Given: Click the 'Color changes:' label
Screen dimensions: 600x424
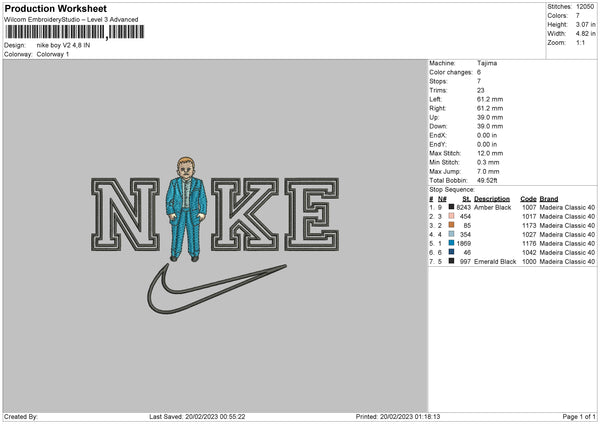Looking at the screenshot, I should point(451,72).
